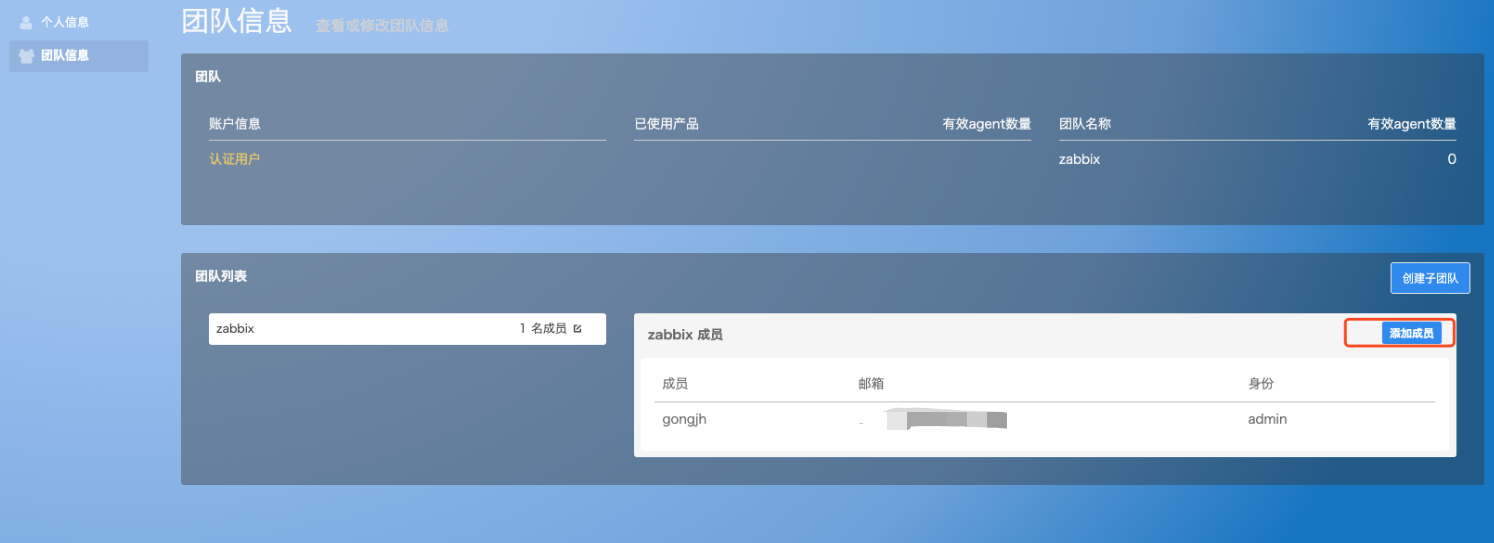Click the 团队列表 section title
The image size is (1494, 543).
click(x=220, y=276)
